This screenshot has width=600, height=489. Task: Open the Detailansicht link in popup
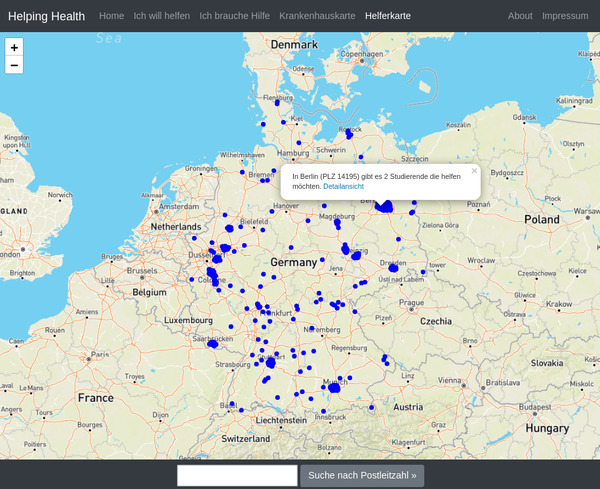click(343, 186)
